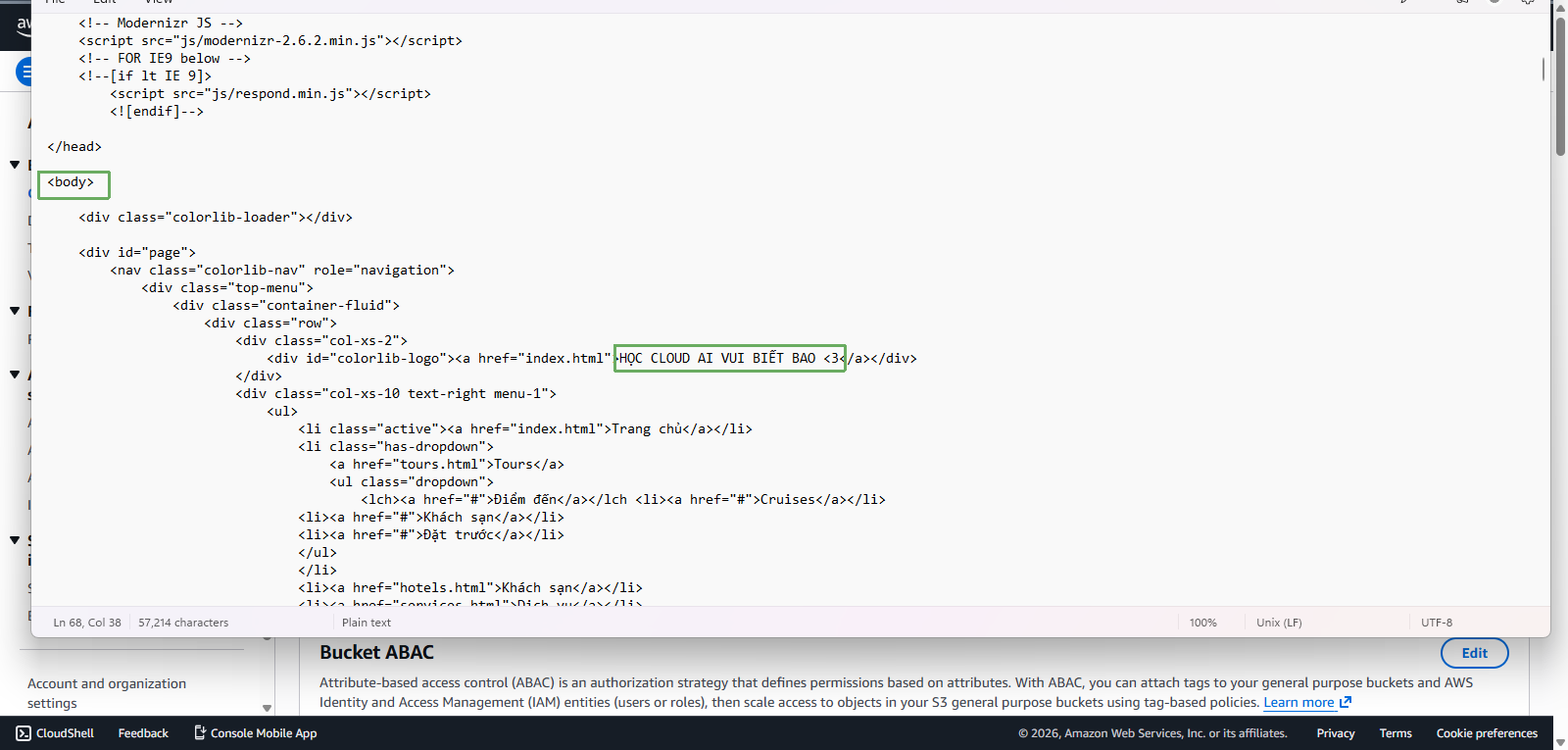1568x750 pixels.
Task: Click the '57,214 characters' status entry
Action: (183, 623)
